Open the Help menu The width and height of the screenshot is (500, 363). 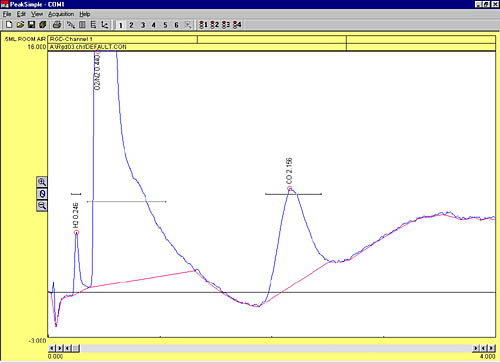(x=85, y=14)
